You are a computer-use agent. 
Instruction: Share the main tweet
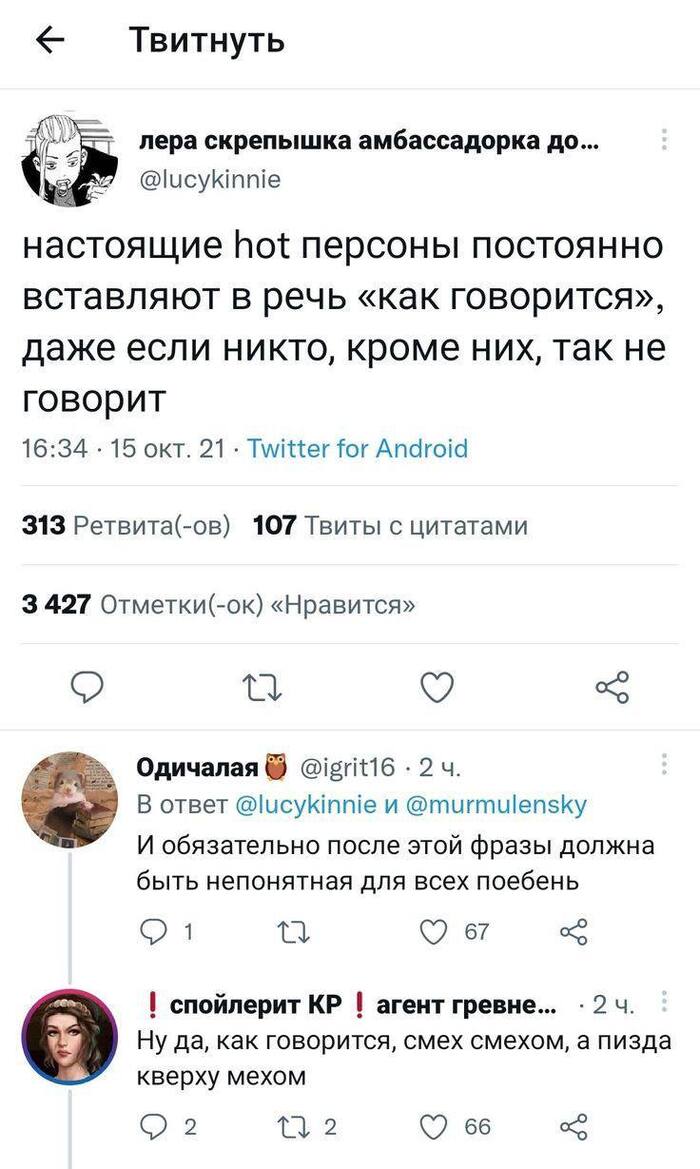tap(611, 686)
